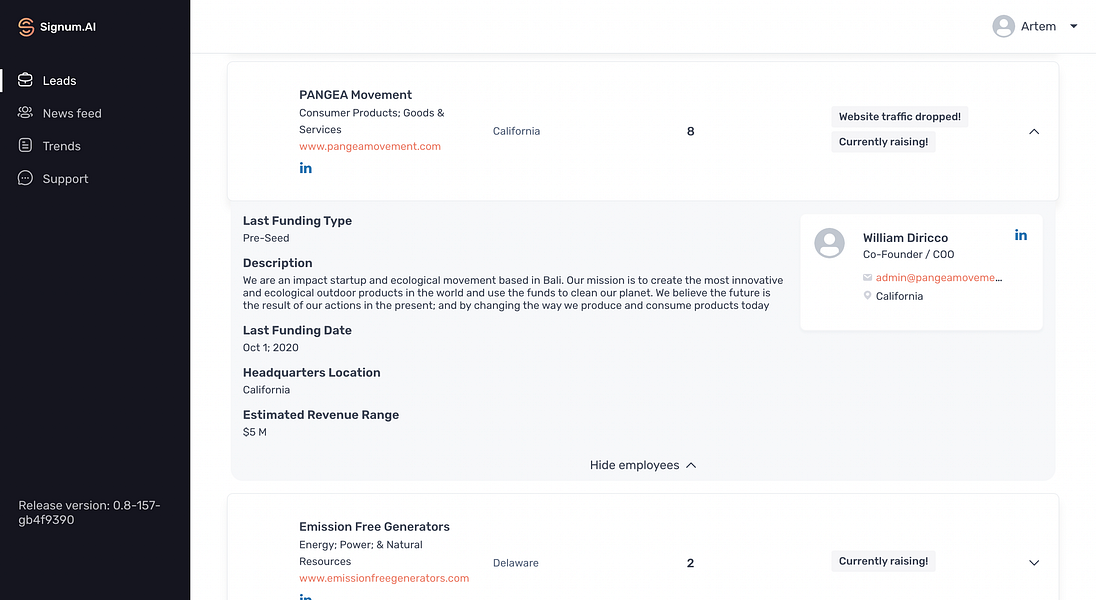1096x600 pixels.
Task: Click the location pin icon in contact card
Action: [x=867, y=296]
